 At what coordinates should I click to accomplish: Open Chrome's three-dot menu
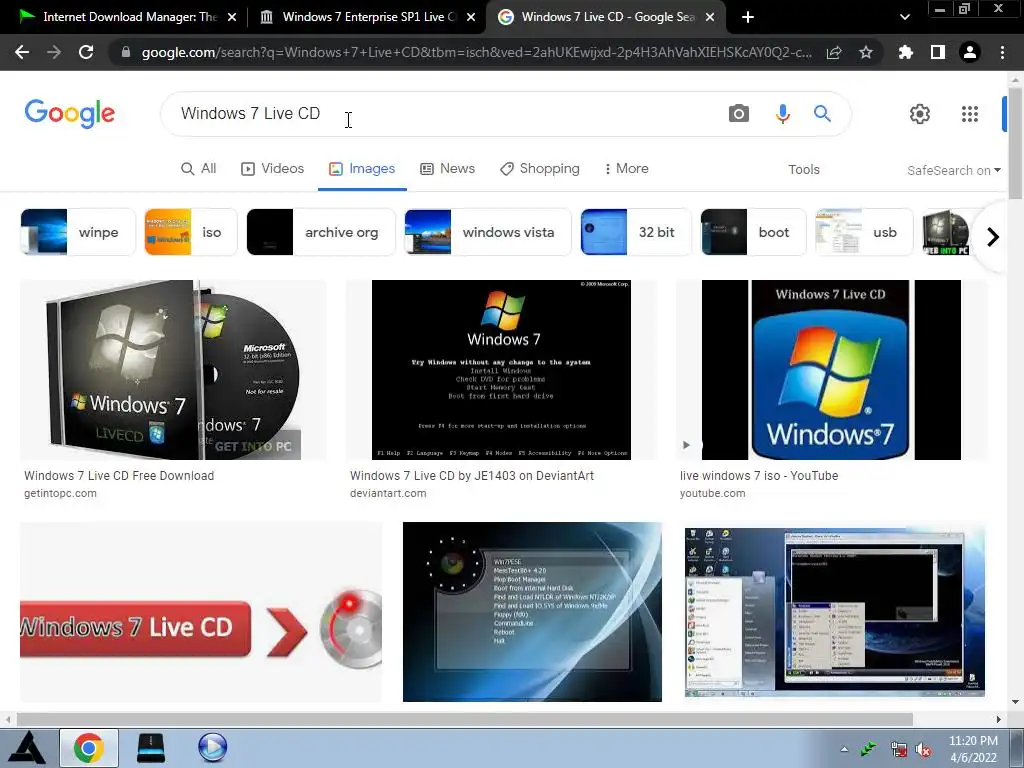coord(1002,52)
